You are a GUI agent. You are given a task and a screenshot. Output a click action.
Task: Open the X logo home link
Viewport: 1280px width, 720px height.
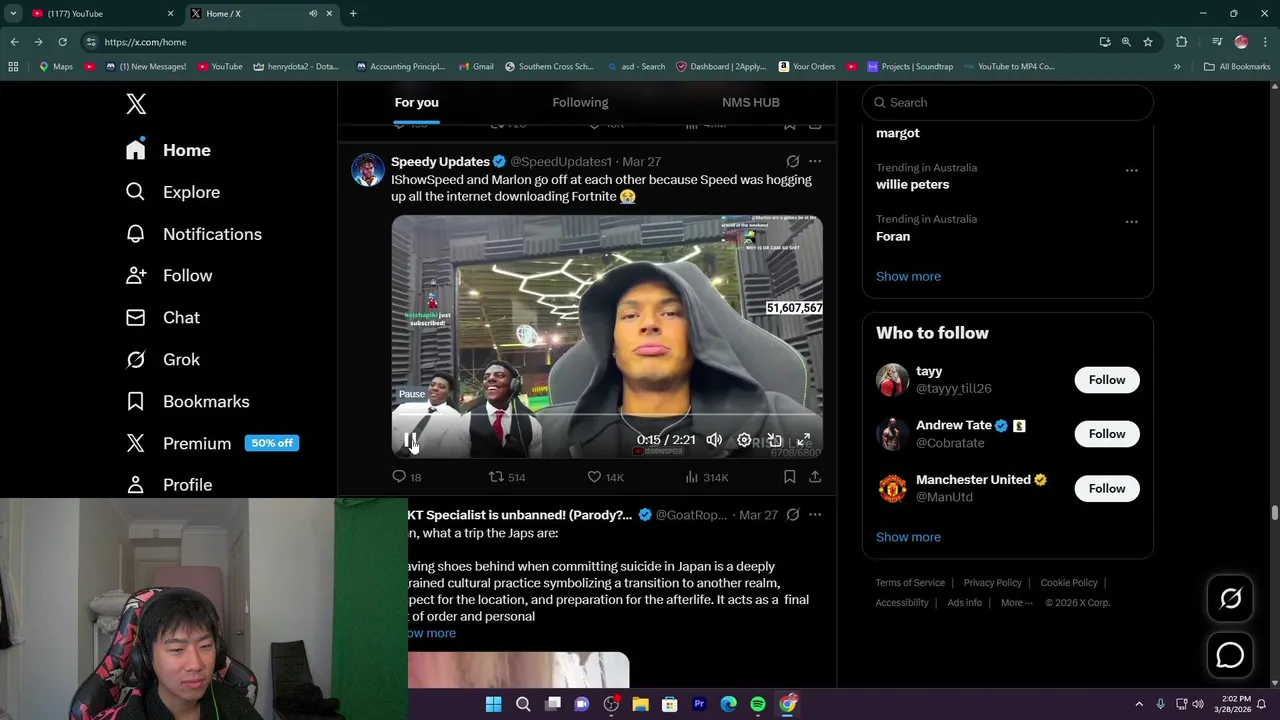coord(136,104)
